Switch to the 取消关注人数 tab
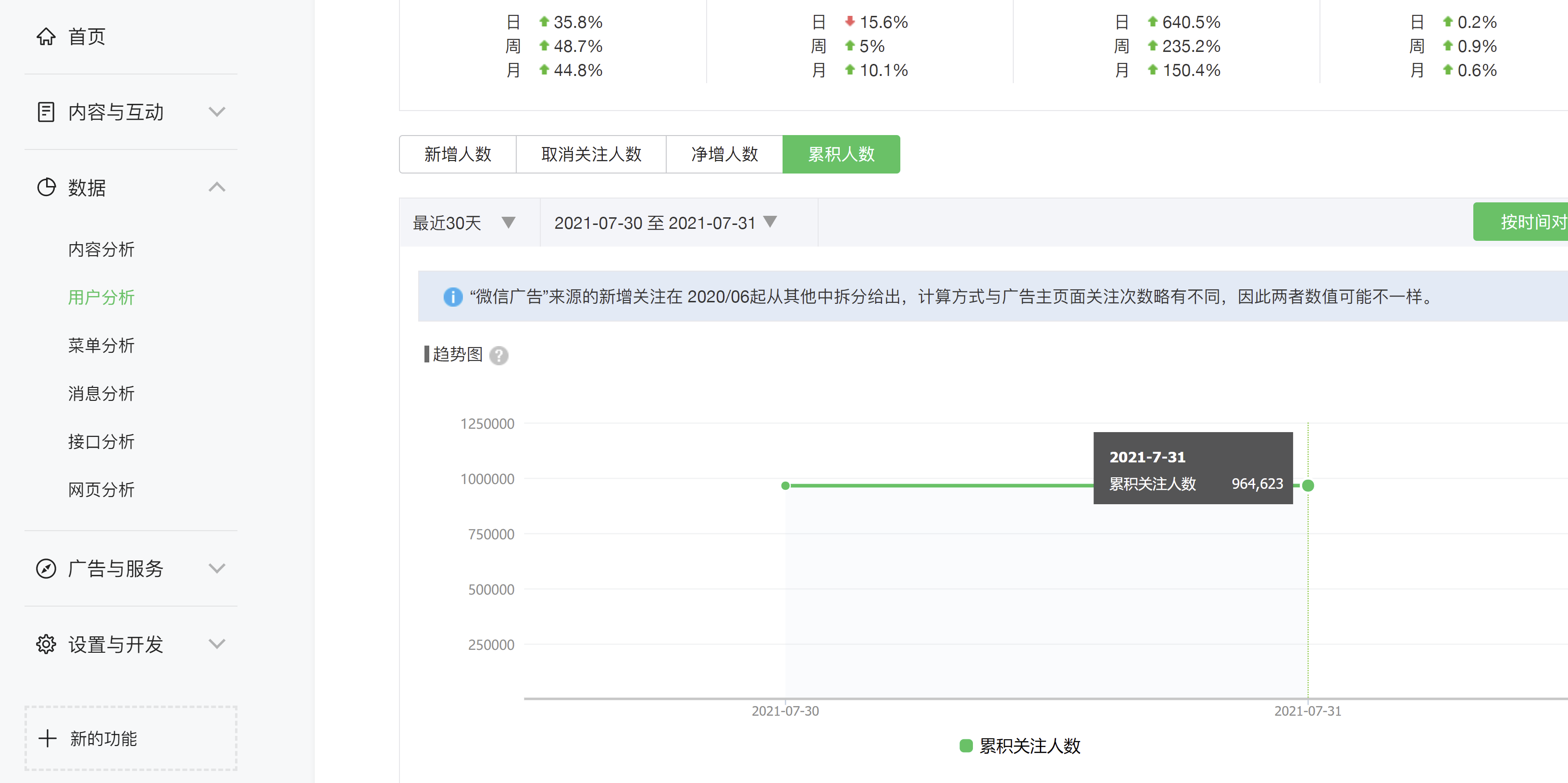This screenshot has width=1568, height=783. pyautogui.click(x=591, y=154)
